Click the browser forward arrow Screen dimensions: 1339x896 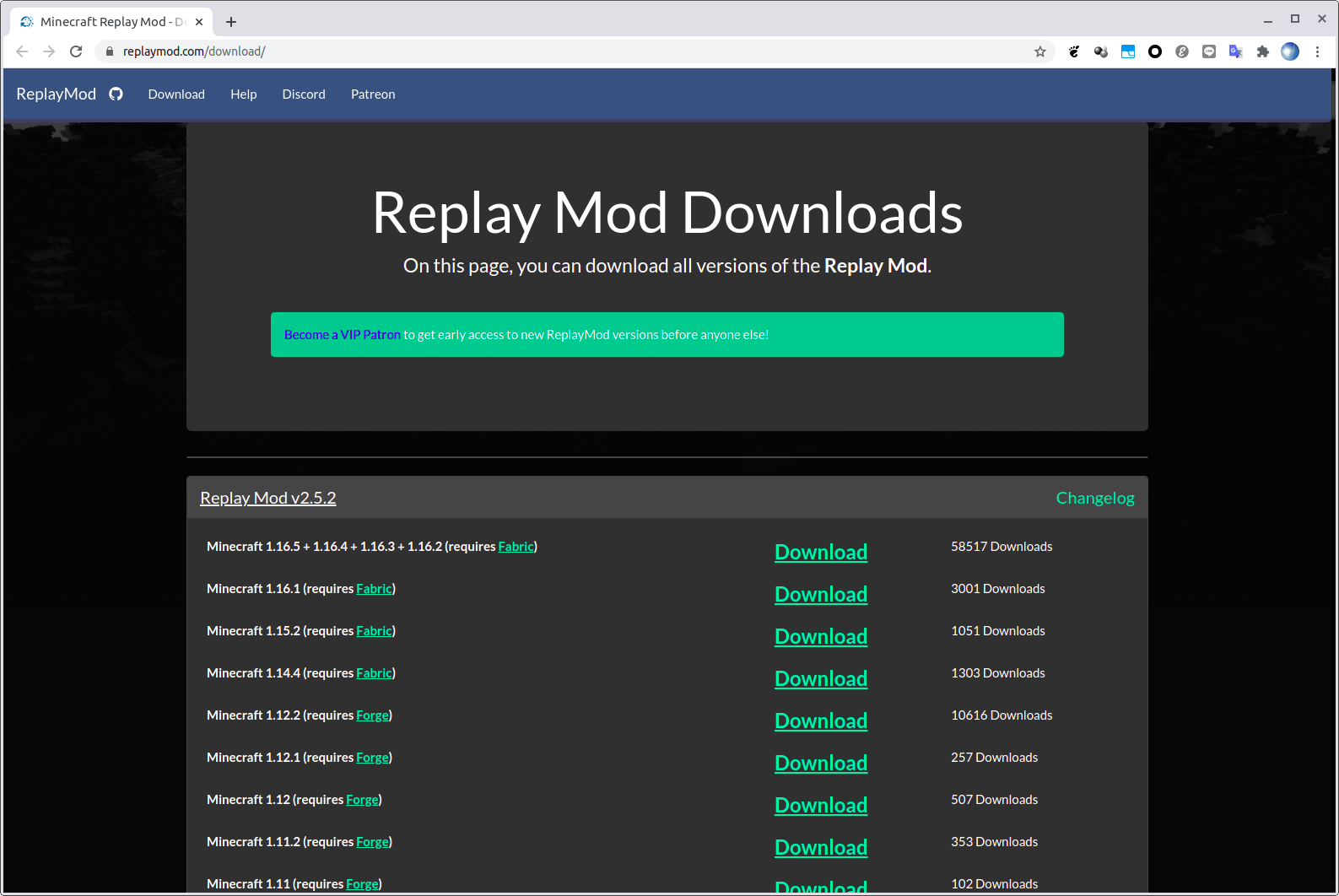point(49,51)
